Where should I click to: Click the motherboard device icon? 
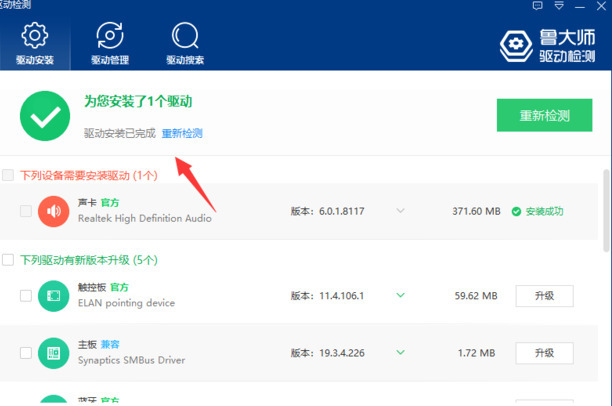click(x=53, y=353)
